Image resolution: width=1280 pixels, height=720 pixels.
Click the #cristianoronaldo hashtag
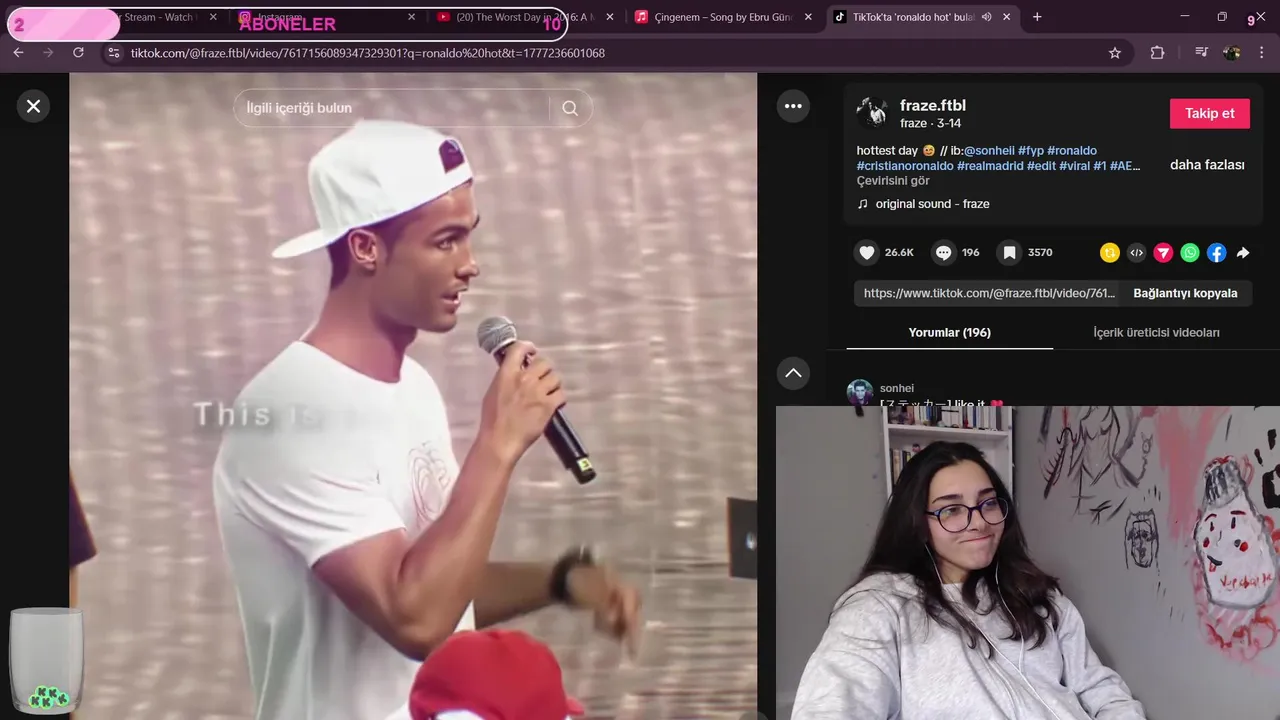(905, 166)
